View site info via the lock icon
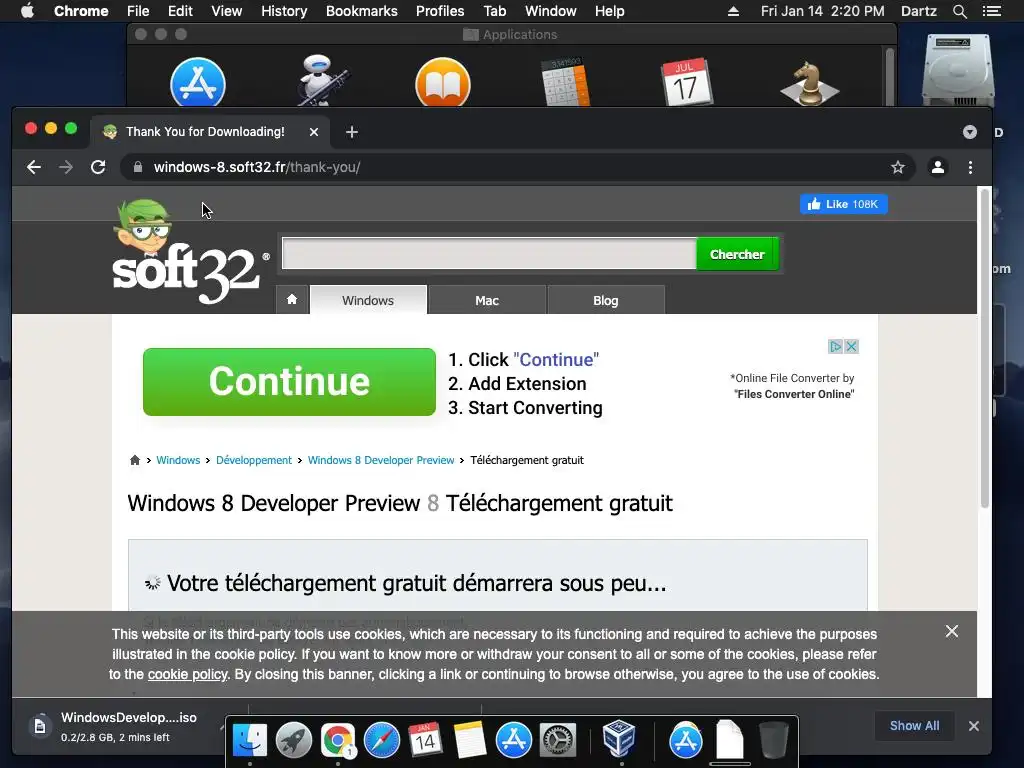 (138, 167)
